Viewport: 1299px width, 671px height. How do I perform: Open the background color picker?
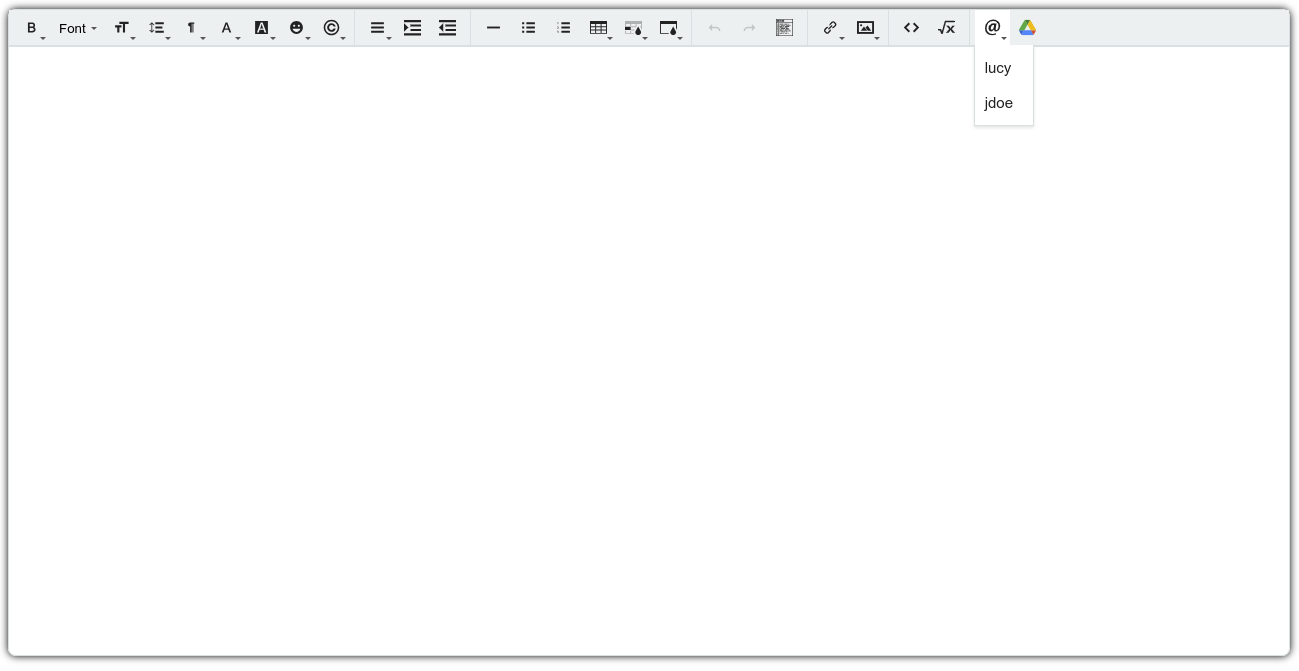point(263,28)
